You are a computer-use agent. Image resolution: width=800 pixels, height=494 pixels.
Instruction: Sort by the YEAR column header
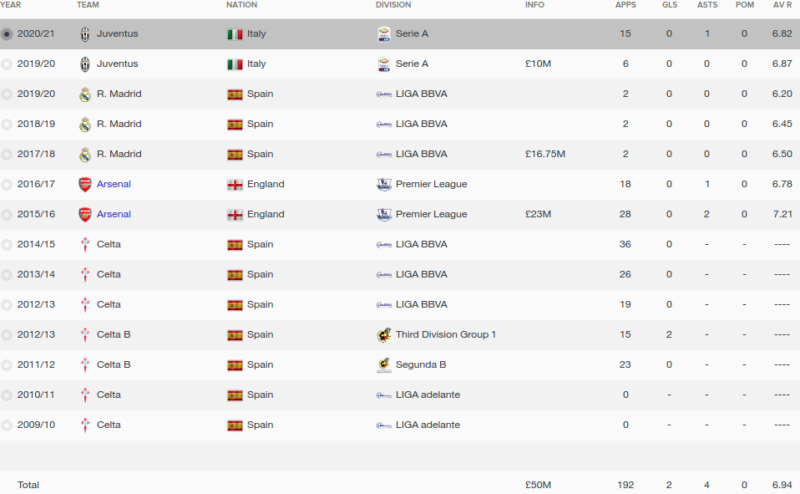tap(11, 5)
